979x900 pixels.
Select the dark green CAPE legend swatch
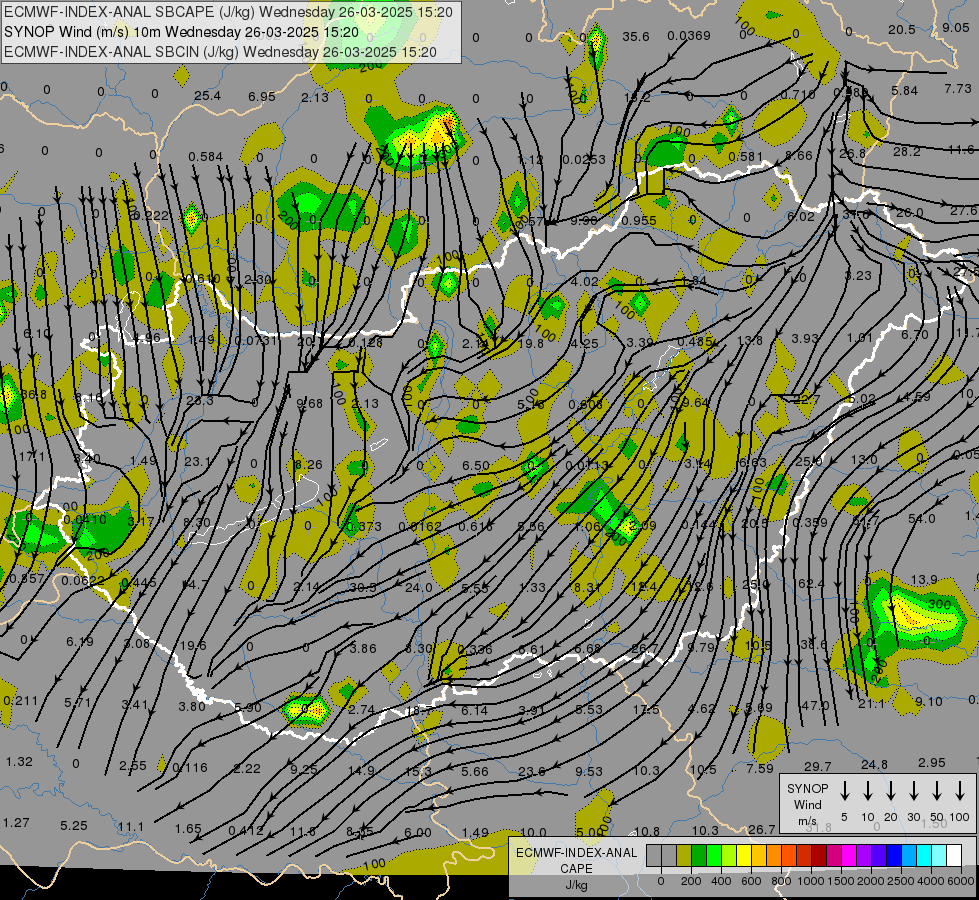pos(699,855)
